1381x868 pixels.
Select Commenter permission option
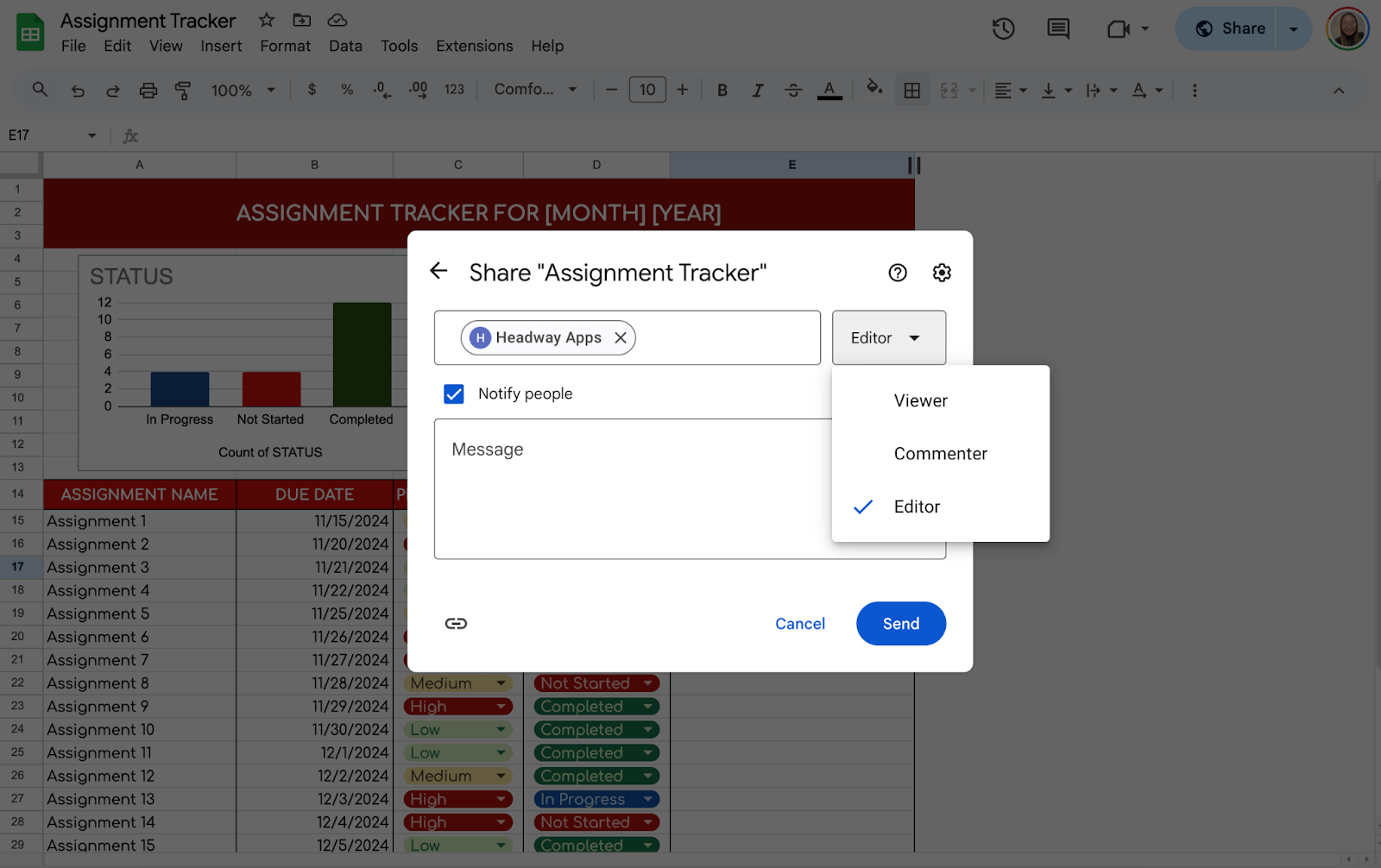click(941, 454)
